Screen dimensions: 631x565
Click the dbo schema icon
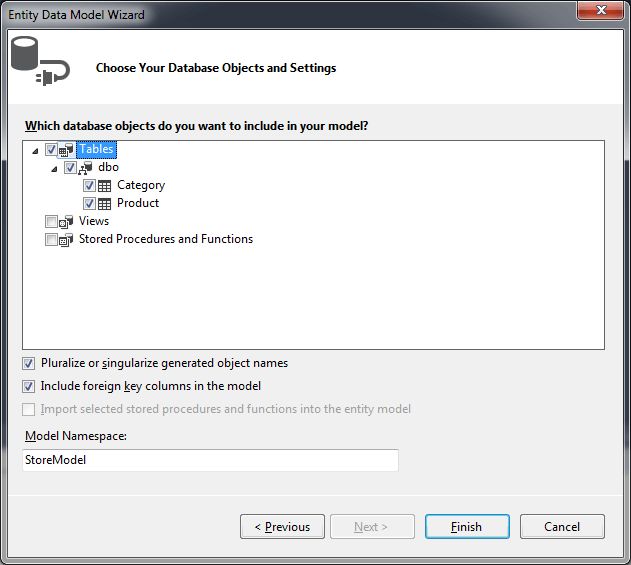pyautogui.click(x=85, y=168)
